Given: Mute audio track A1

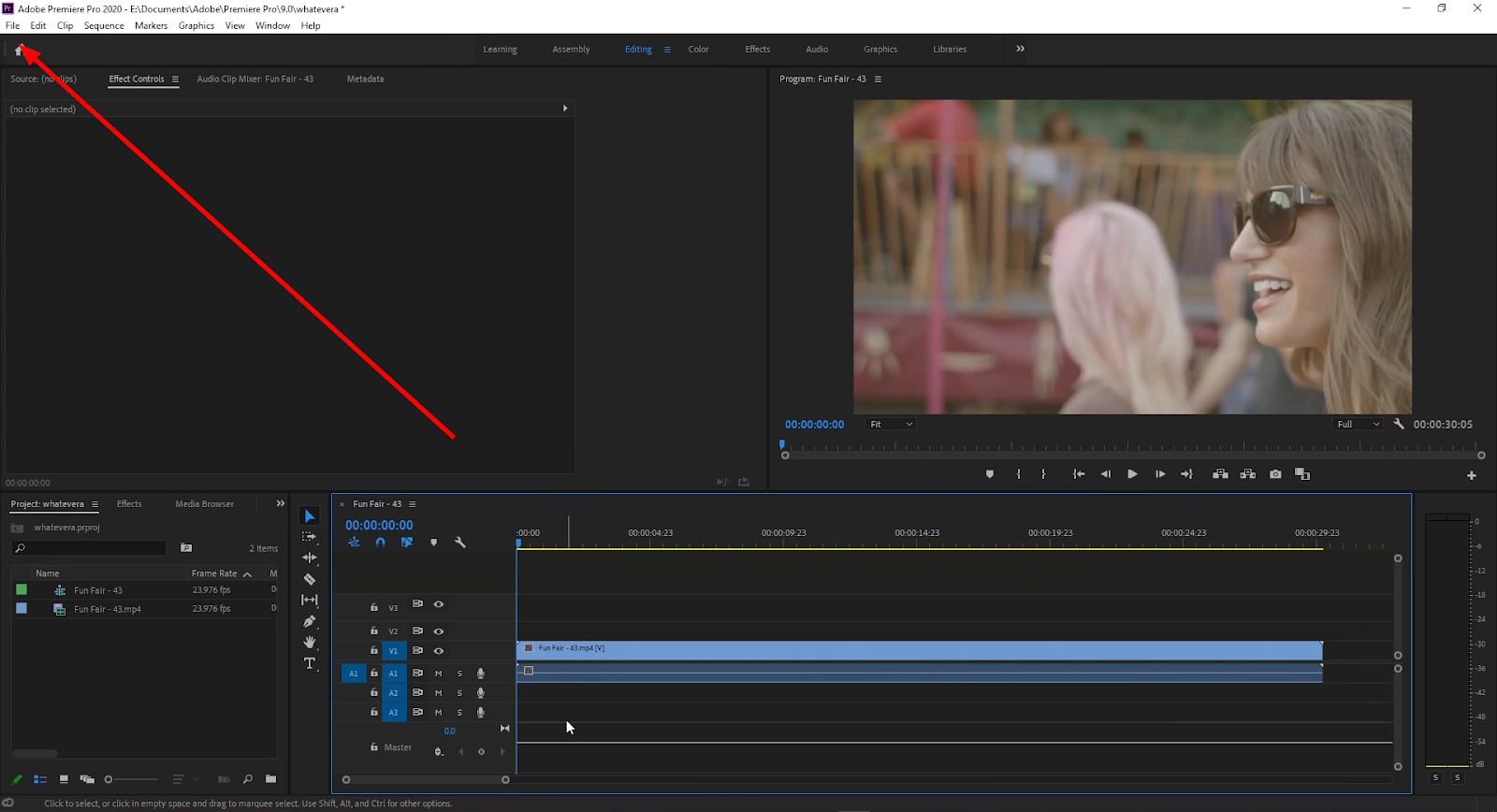Looking at the screenshot, I should [x=438, y=674].
